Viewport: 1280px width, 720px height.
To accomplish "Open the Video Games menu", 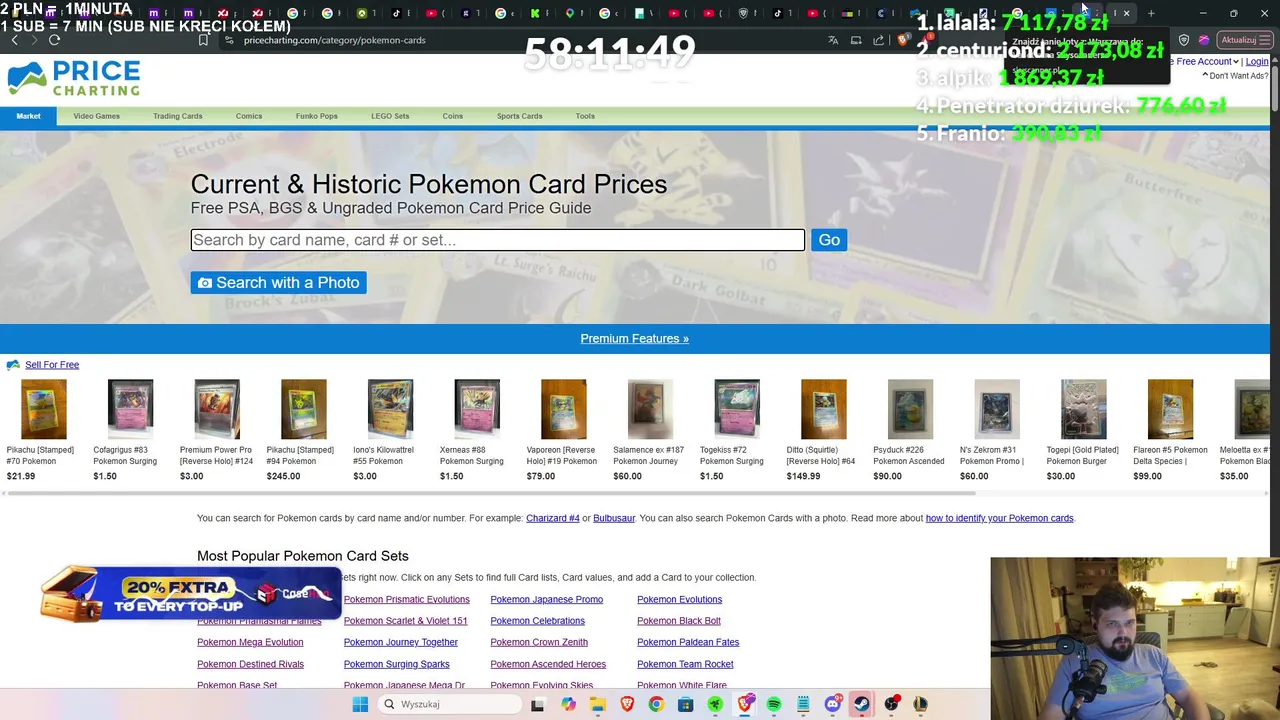I will [96, 116].
